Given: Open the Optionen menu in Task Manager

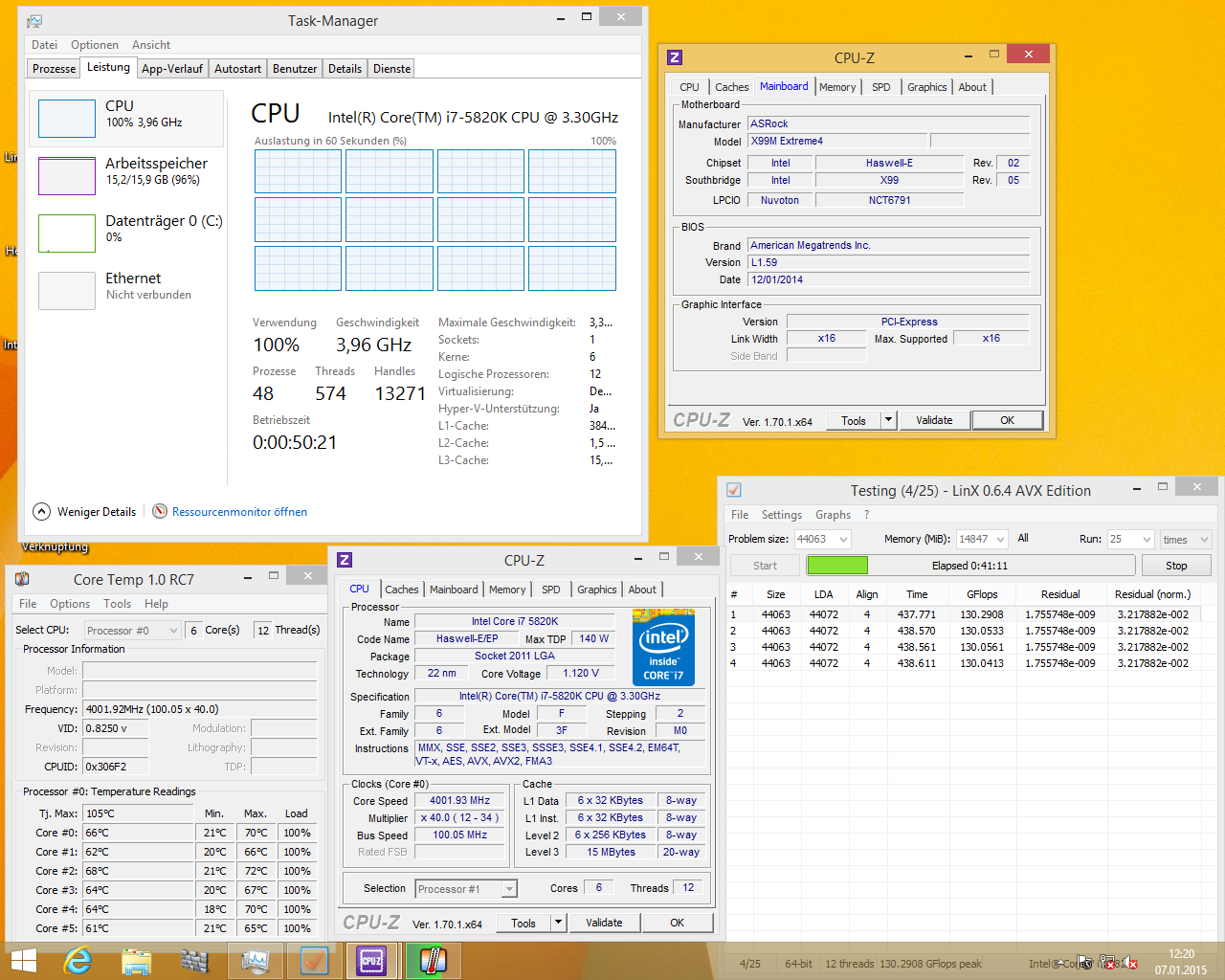Looking at the screenshot, I should [x=95, y=45].
